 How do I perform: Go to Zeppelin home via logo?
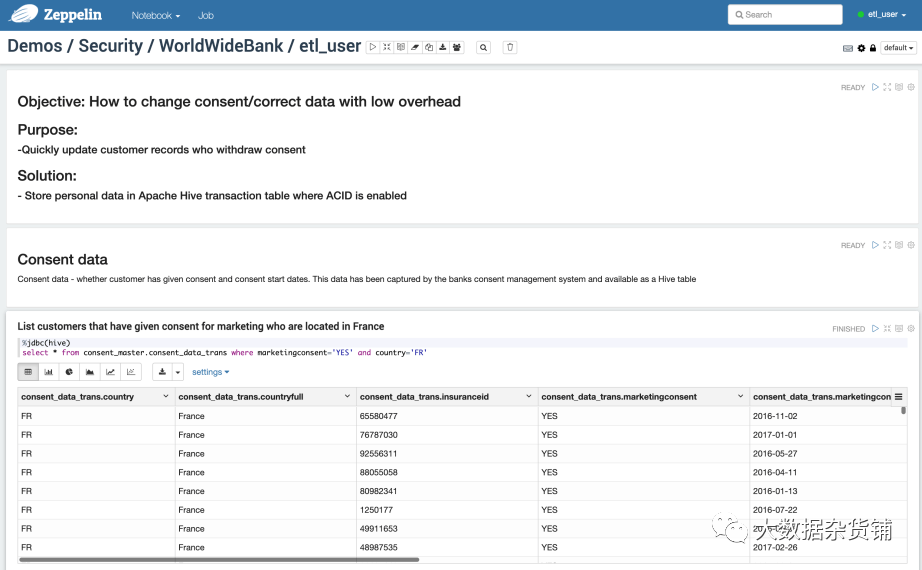(x=56, y=14)
